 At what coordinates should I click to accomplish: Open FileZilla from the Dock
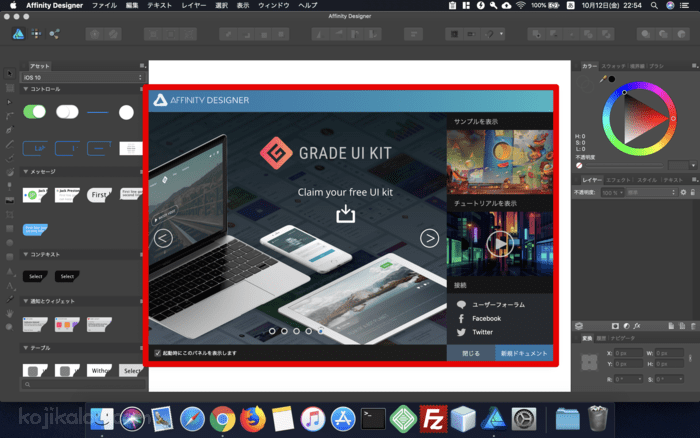coord(433,419)
